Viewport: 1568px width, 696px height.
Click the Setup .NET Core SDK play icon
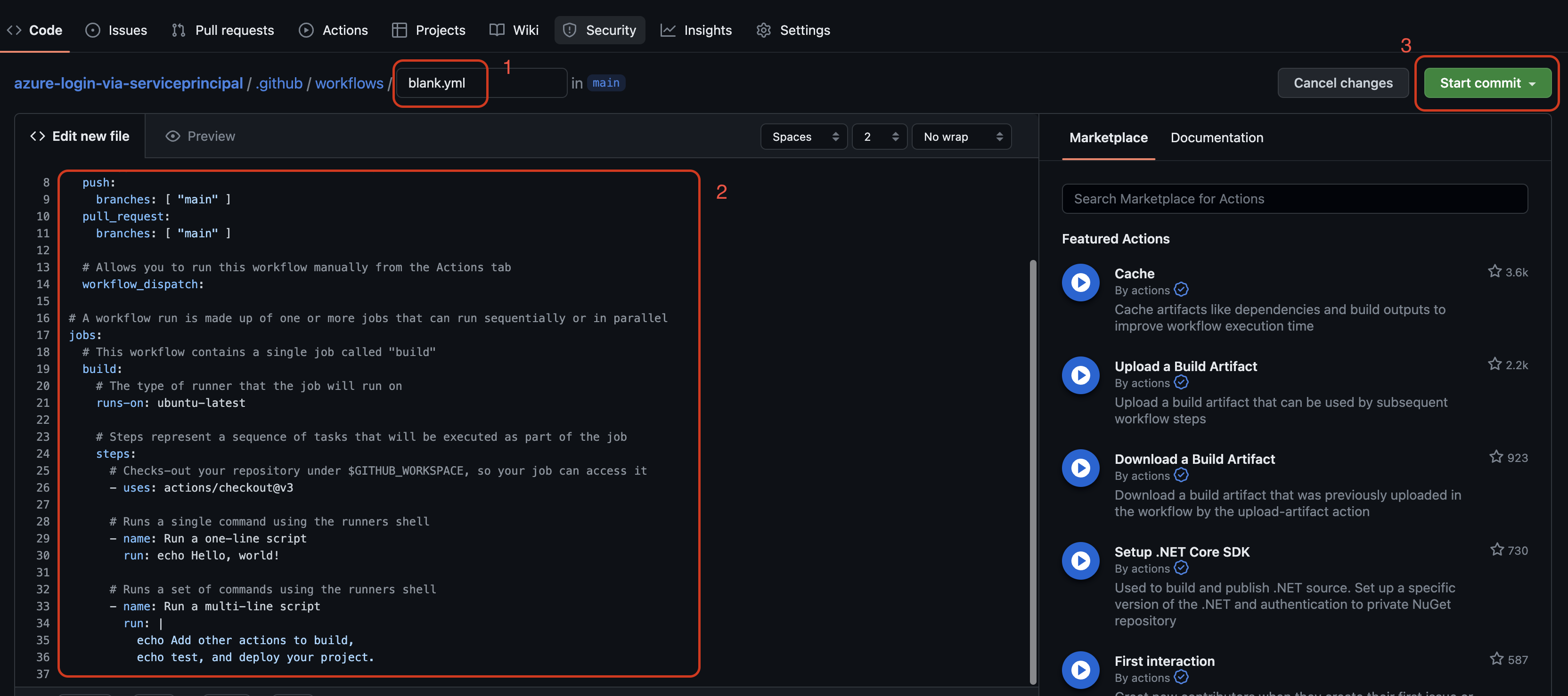(x=1080, y=561)
